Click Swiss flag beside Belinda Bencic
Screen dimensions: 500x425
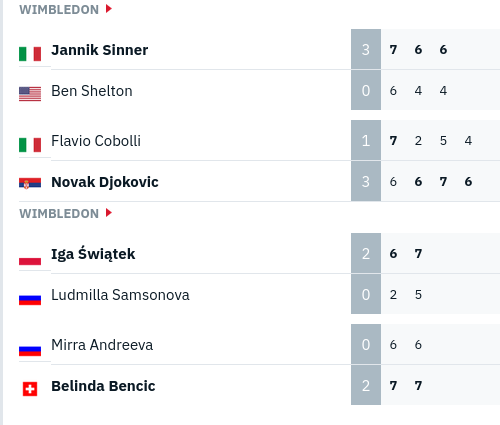click(30, 389)
